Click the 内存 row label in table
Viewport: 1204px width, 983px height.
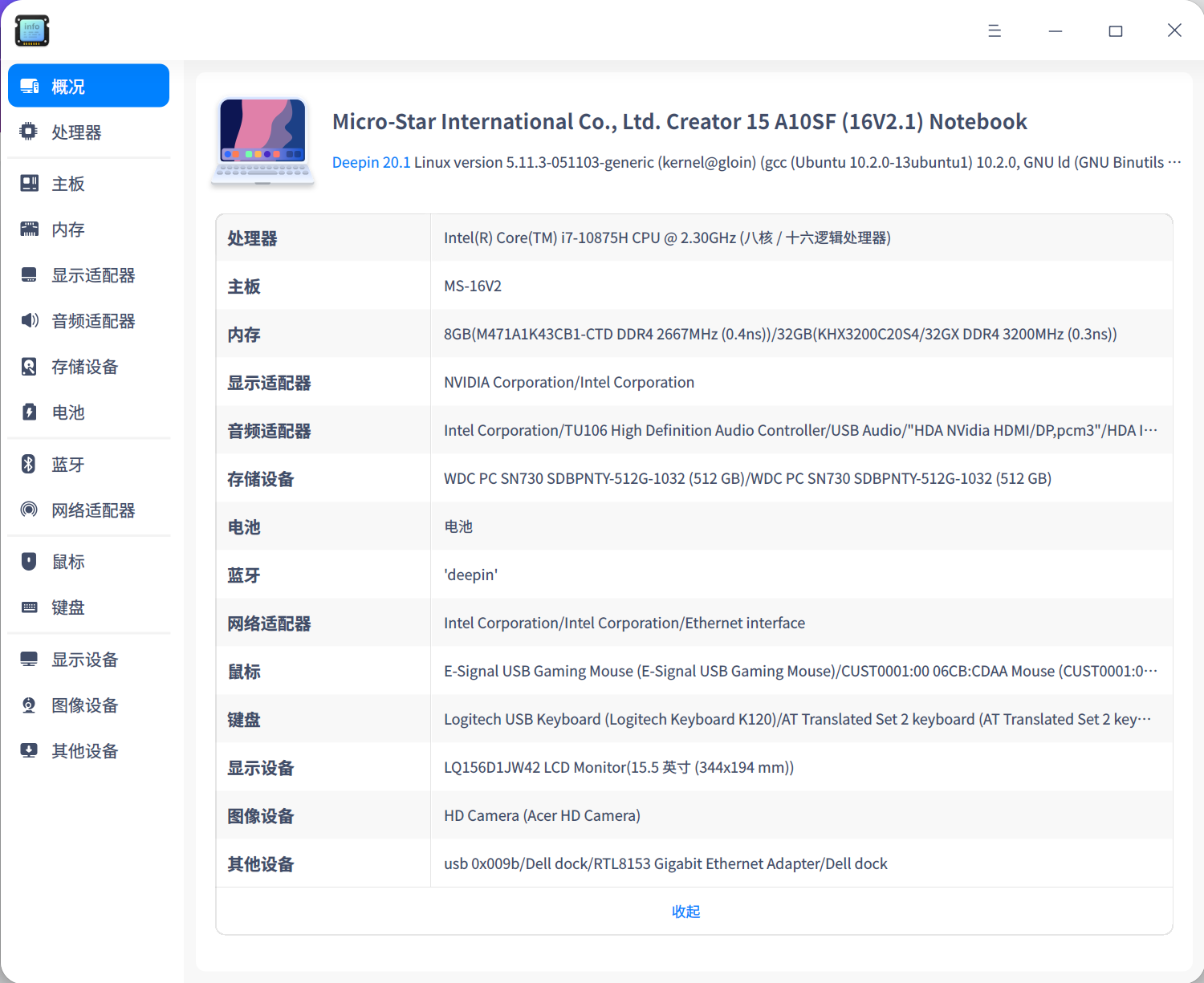(x=244, y=335)
